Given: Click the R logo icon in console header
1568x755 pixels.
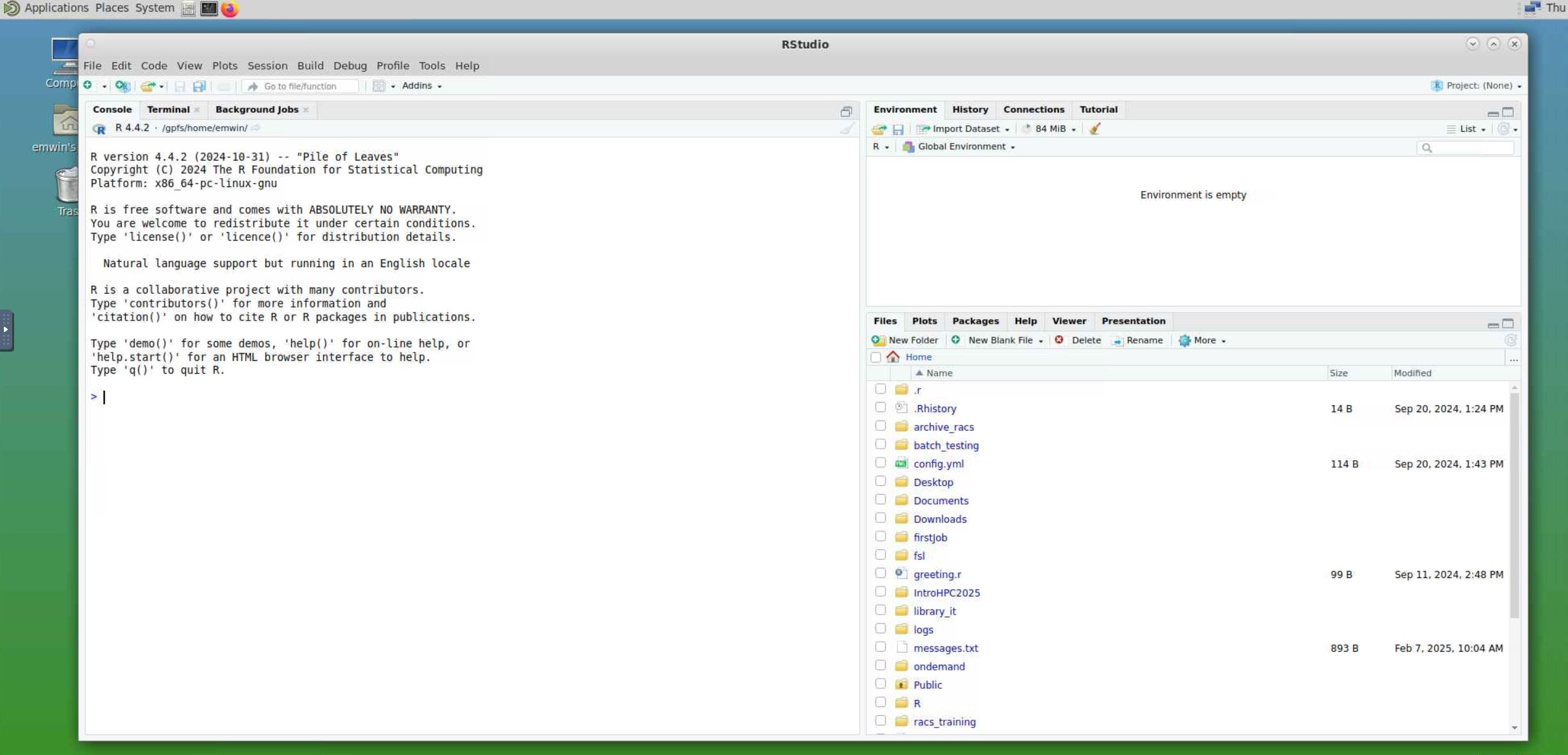Looking at the screenshot, I should (99, 128).
